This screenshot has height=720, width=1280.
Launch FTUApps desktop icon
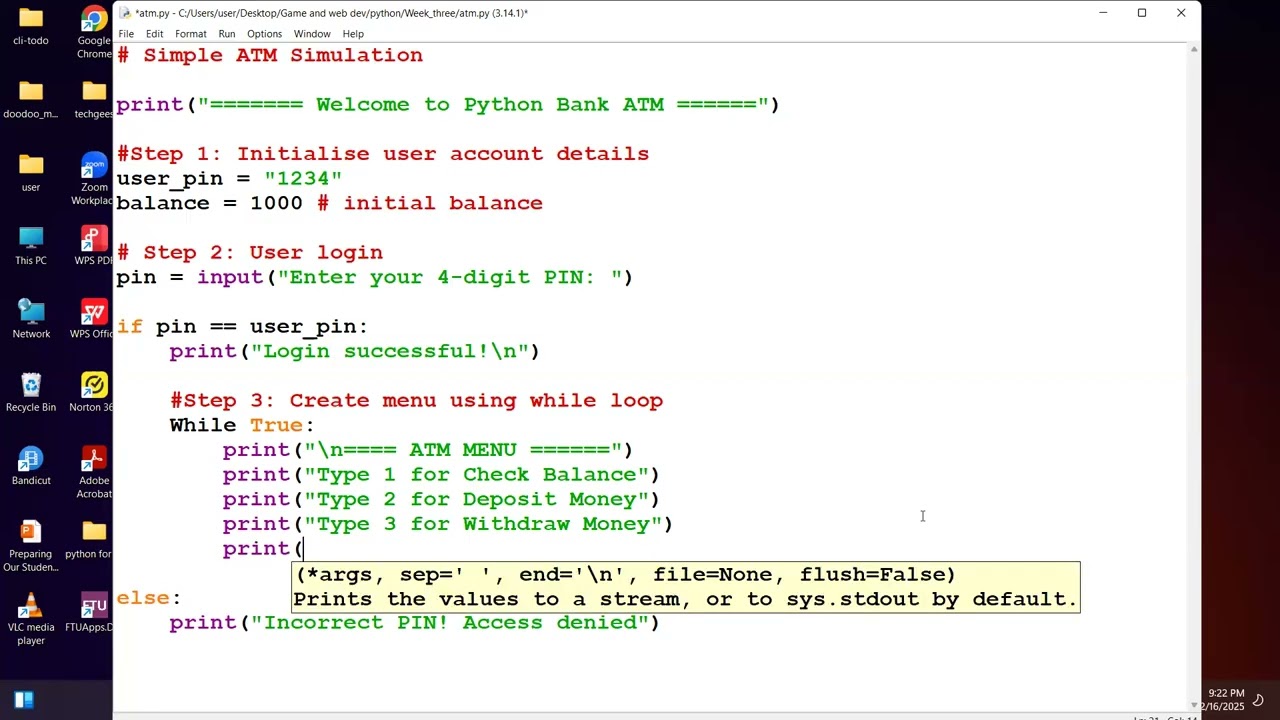(x=94, y=613)
